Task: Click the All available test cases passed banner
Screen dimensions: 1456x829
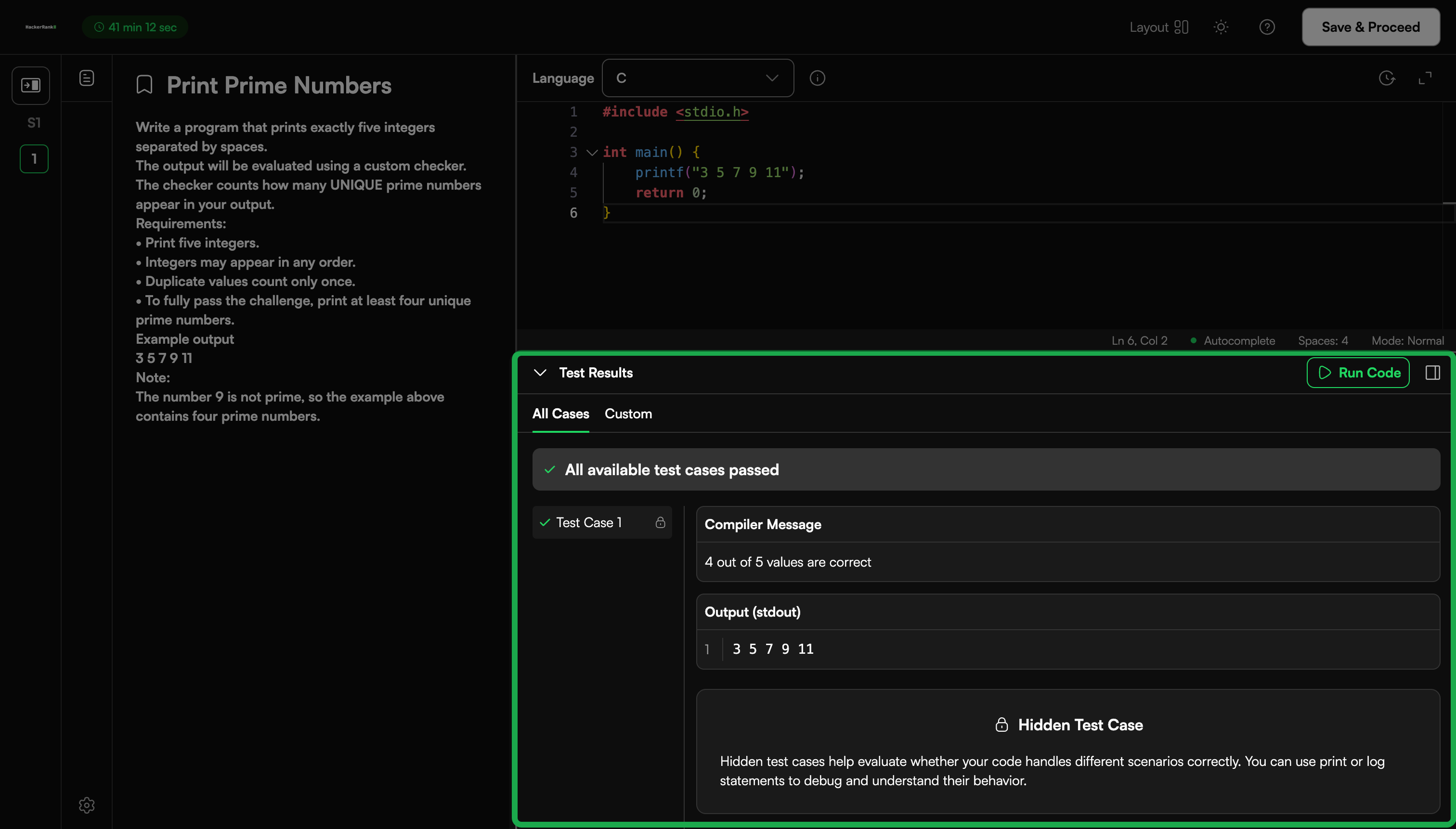Action: point(986,469)
